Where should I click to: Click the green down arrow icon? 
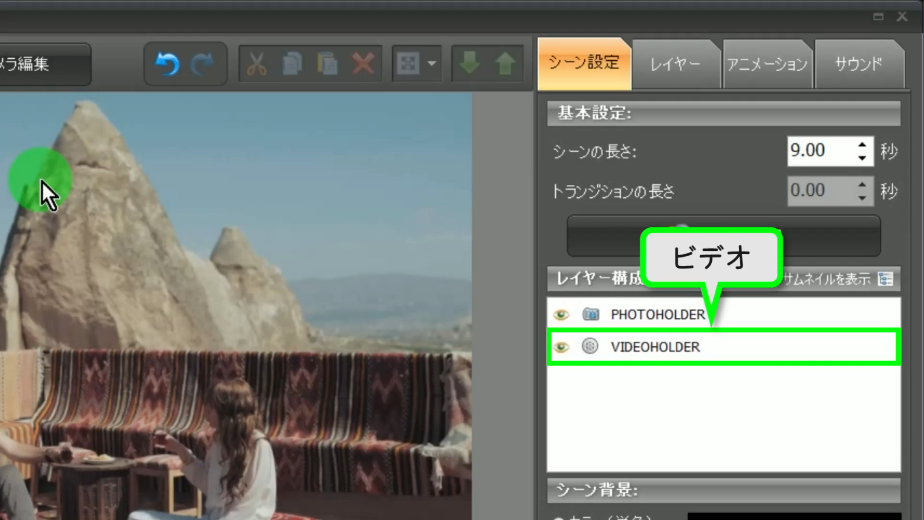(469, 64)
